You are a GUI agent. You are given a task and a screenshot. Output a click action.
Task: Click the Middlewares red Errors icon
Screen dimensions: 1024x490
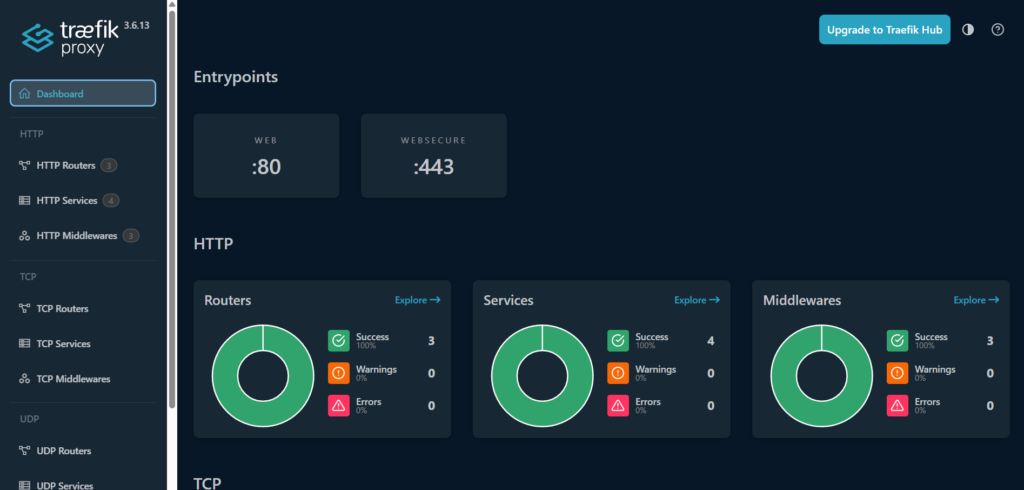pos(897,405)
